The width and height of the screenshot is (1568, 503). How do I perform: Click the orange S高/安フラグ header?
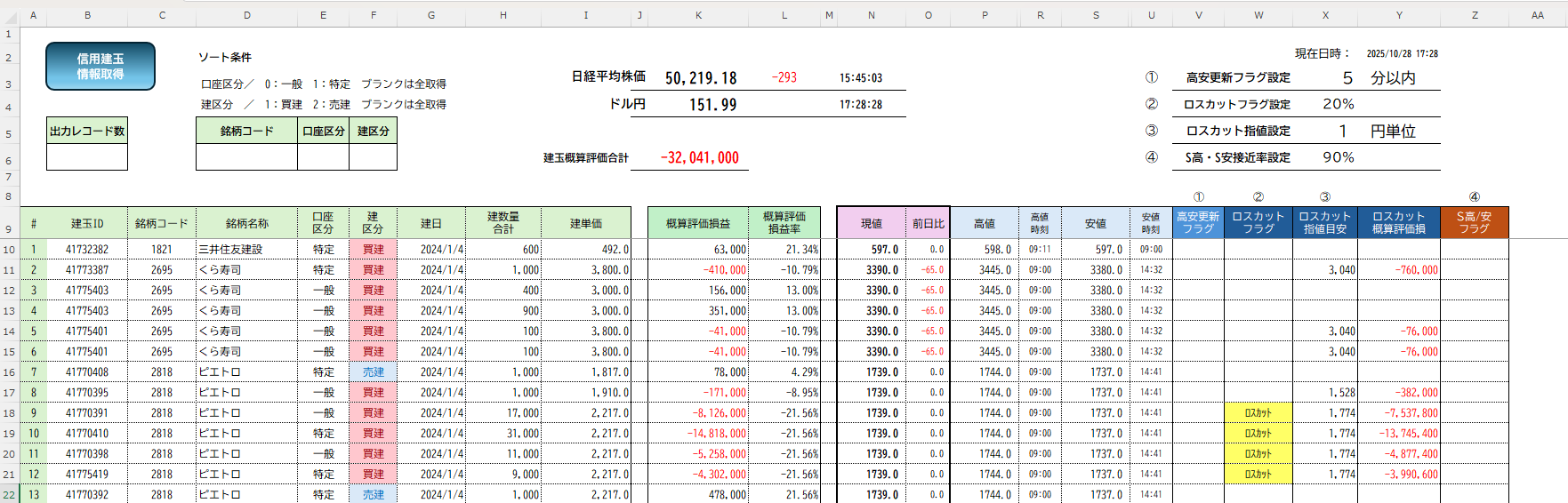[1474, 222]
